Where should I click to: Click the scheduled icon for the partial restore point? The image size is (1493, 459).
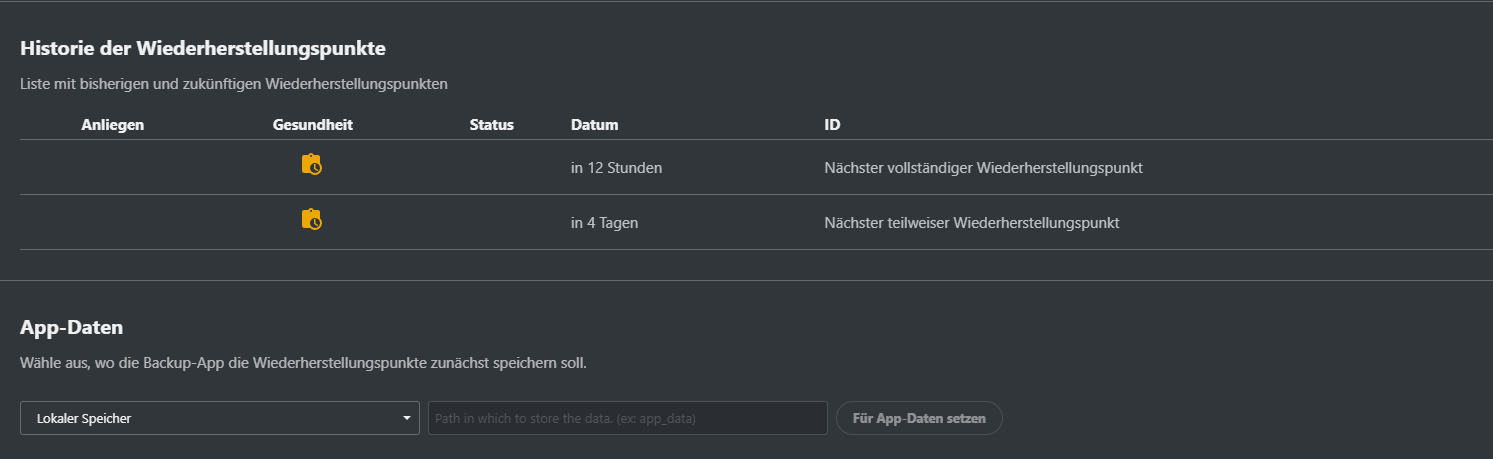[312, 220]
